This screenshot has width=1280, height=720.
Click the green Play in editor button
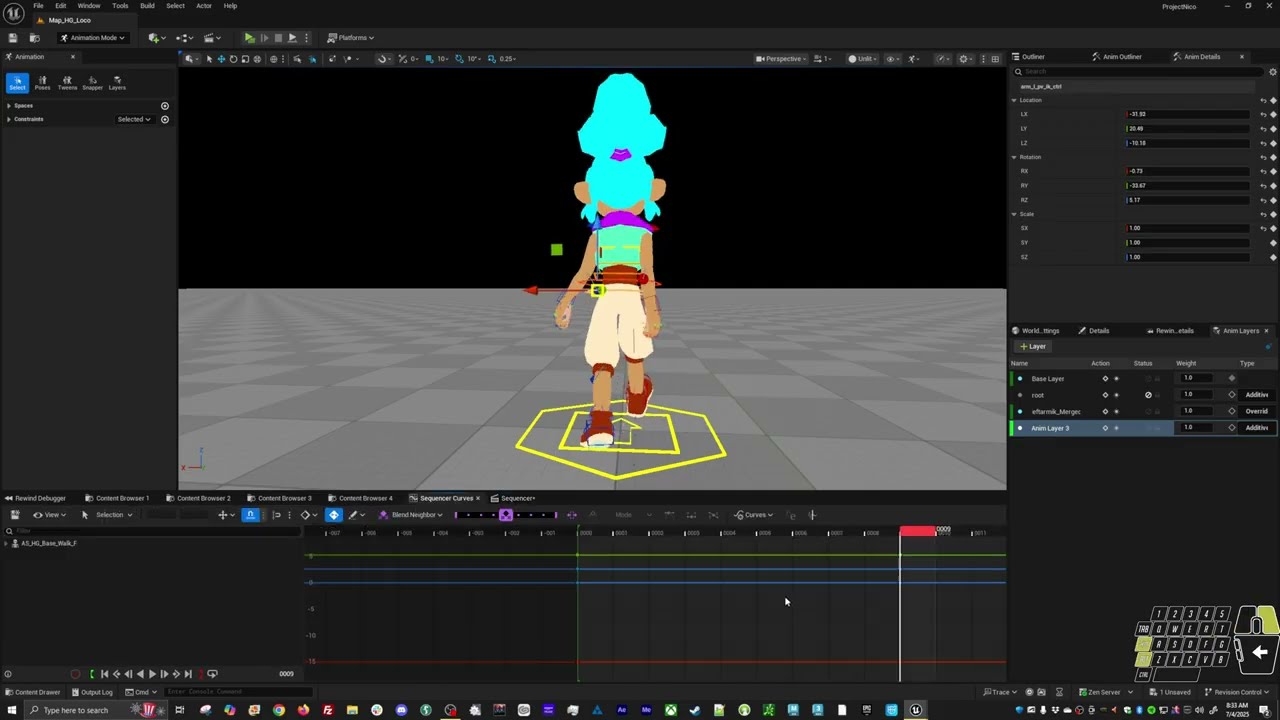point(249,38)
